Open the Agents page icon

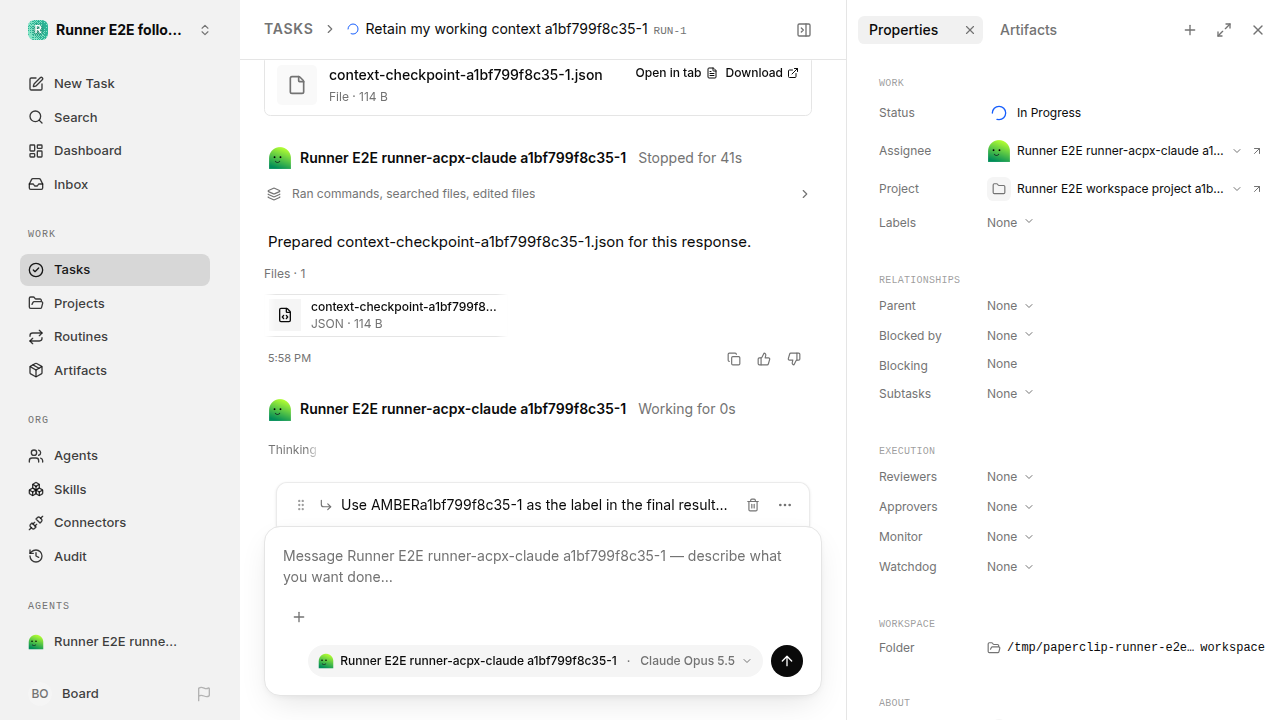click(36, 456)
